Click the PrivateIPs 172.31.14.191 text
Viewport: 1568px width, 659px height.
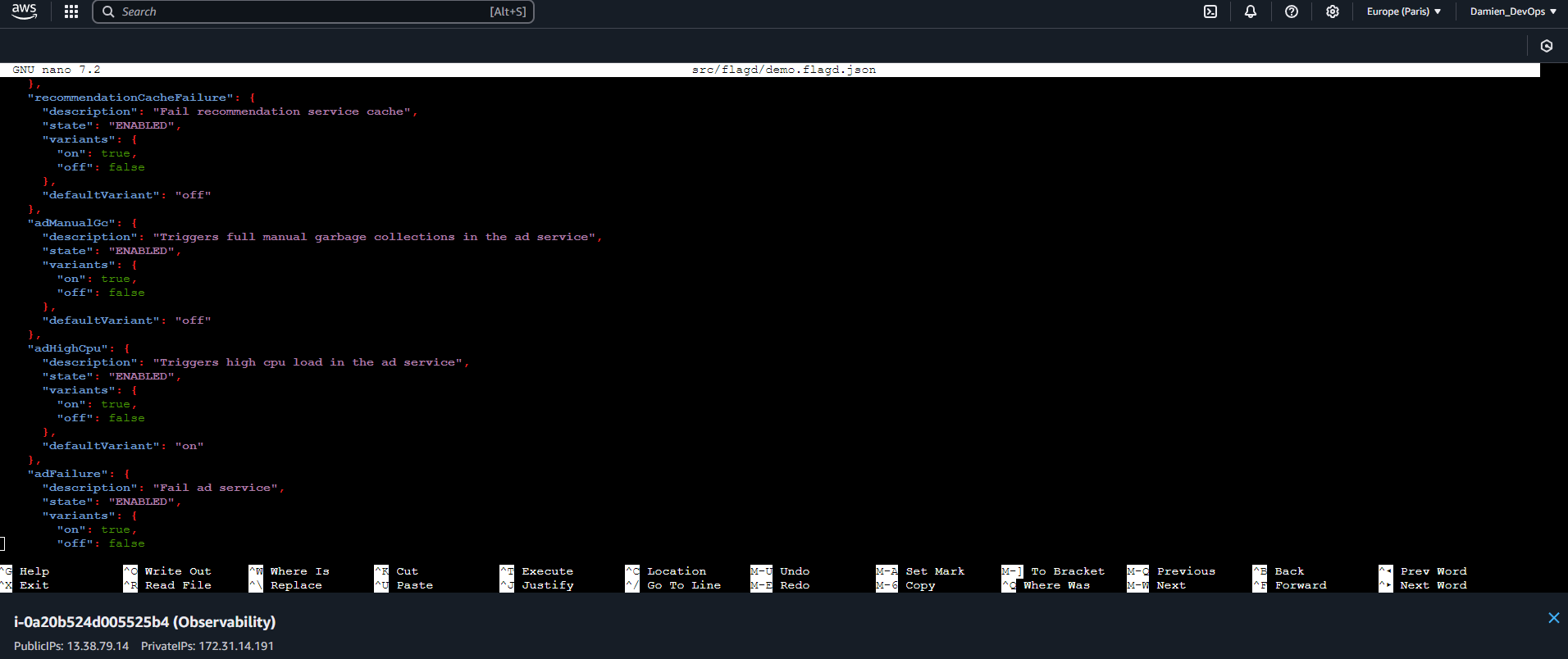tap(207, 646)
